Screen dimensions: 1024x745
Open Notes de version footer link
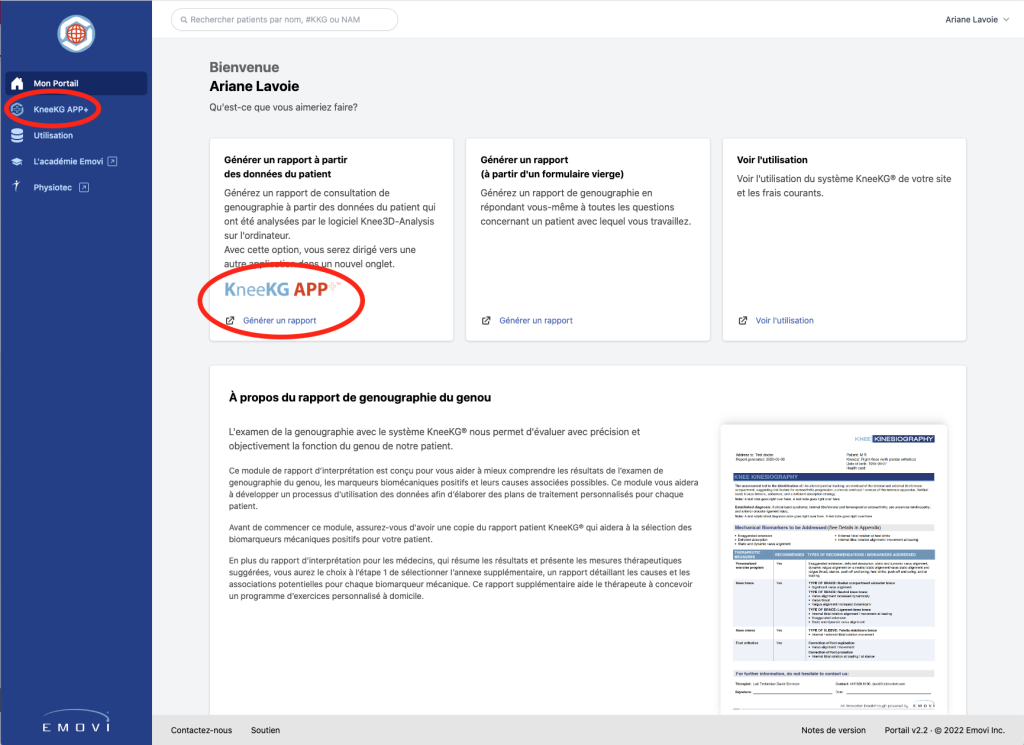pos(833,730)
